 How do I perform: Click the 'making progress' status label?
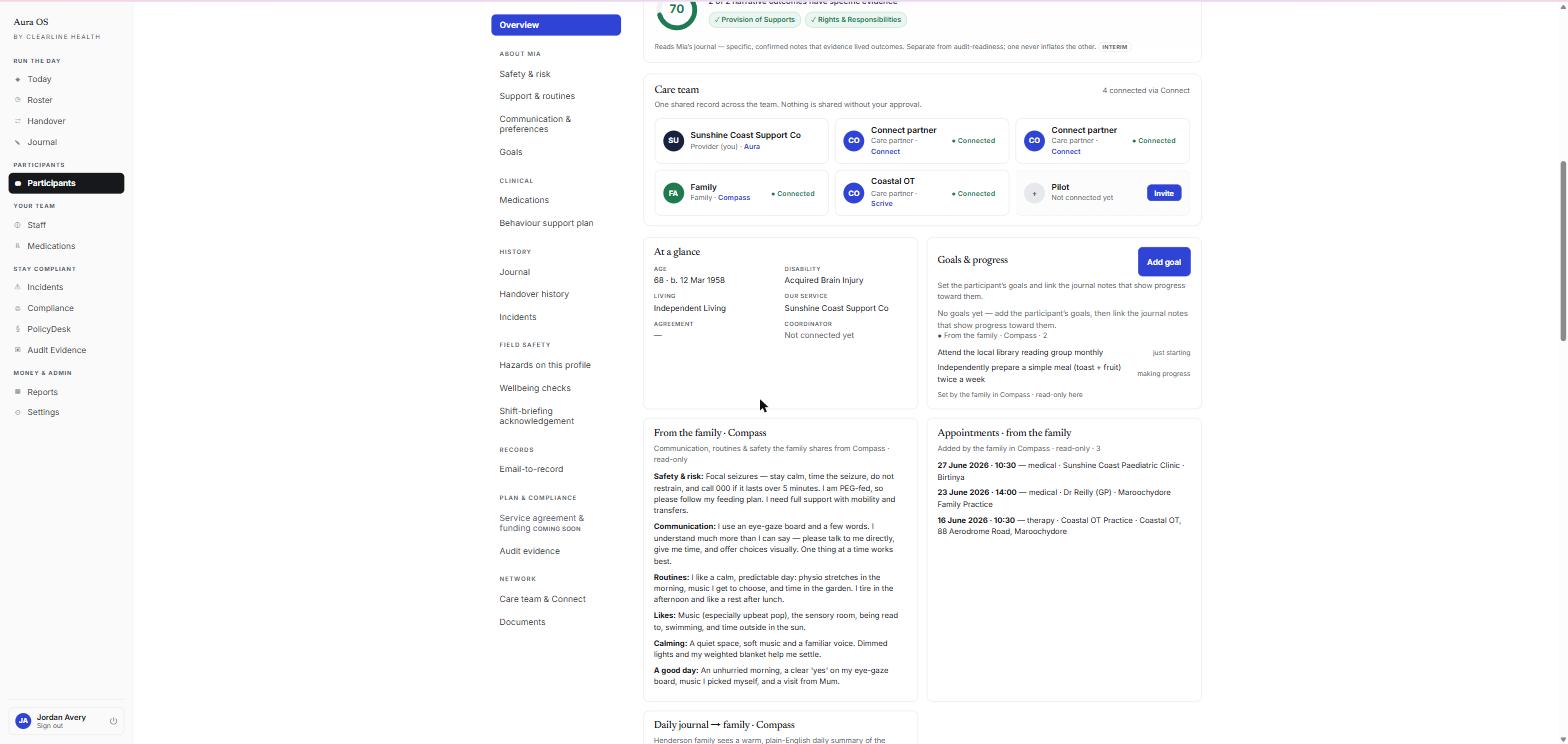coord(1164,374)
